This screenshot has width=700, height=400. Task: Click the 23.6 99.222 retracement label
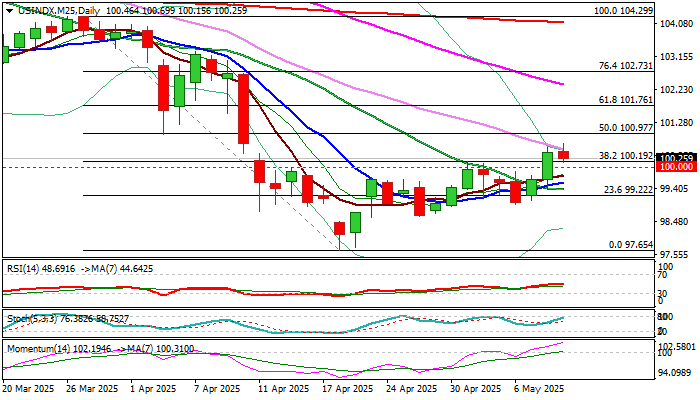coord(629,190)
